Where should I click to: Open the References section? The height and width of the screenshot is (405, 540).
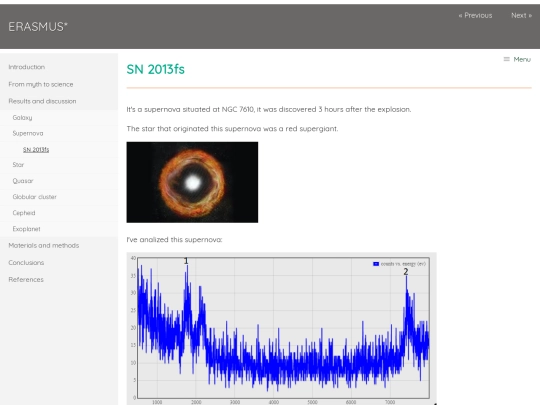click(x=26, y=280)
